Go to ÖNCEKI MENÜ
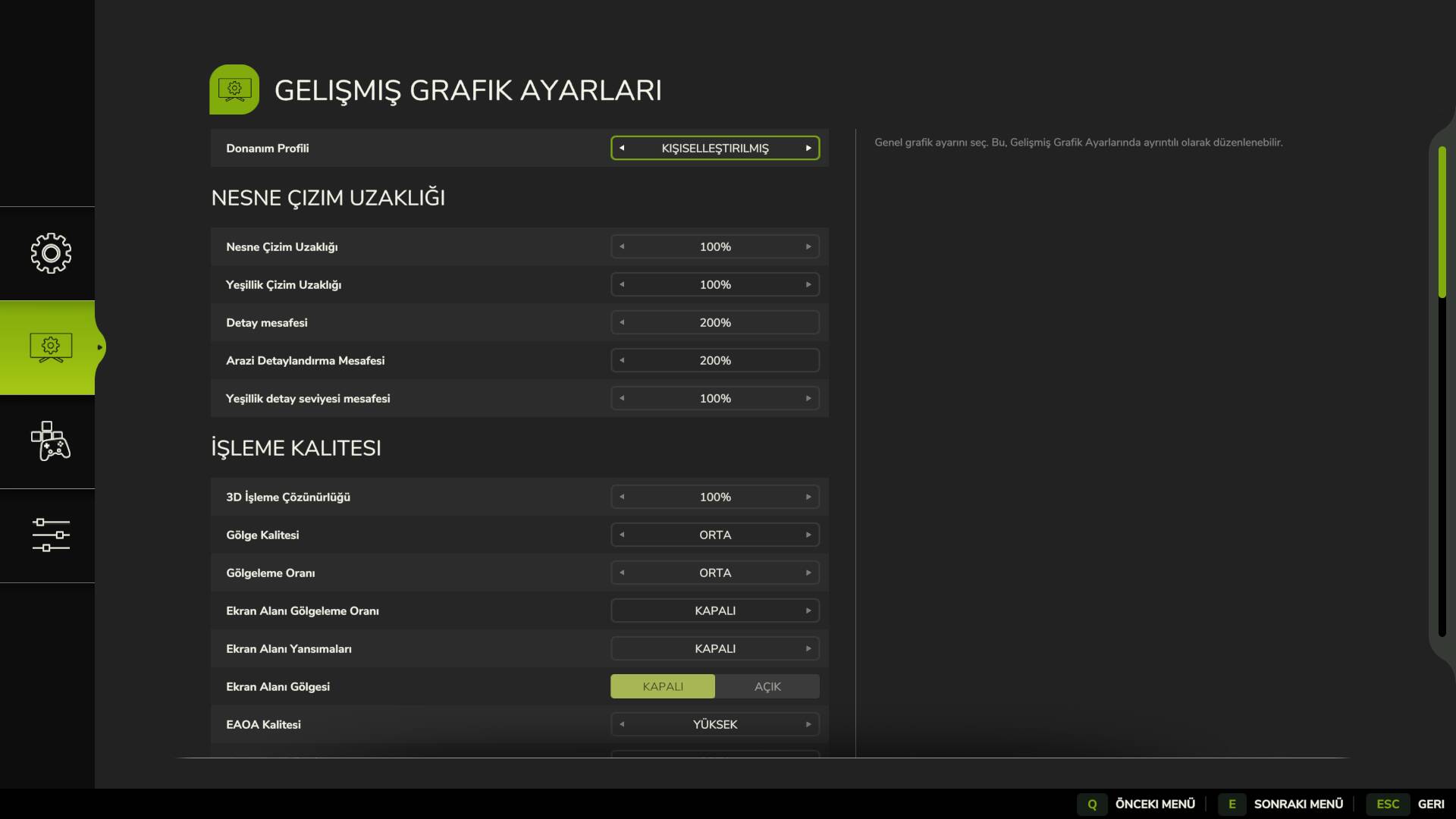This screenshot has height=819, width=1456. click(1154, 804)
